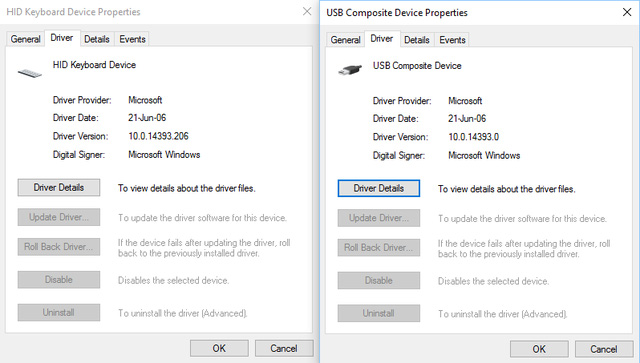
Task: Click Disable button in HID Keyboard window
Action: (x=59, y=280)
